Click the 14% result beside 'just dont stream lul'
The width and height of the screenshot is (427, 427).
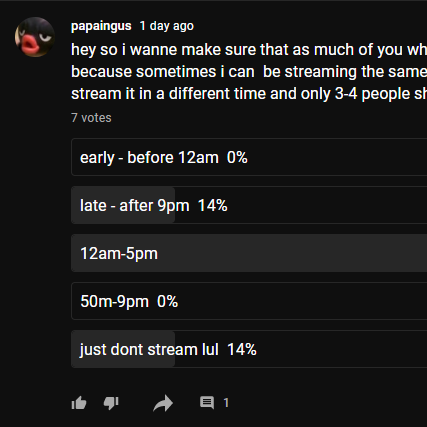point(242,349)
